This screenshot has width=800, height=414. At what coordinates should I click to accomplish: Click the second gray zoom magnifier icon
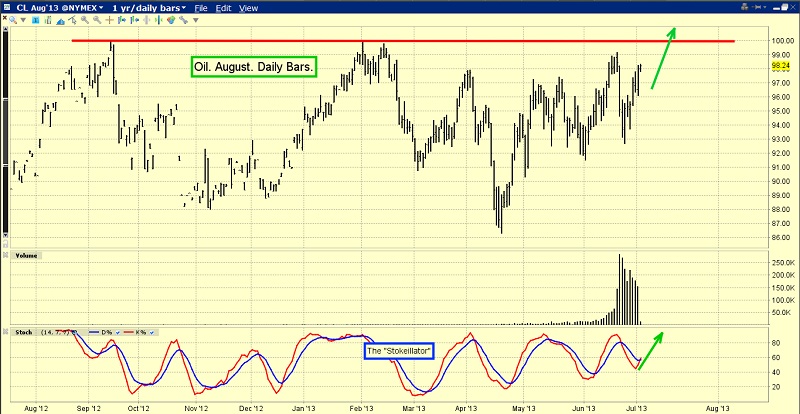(x=97, y=20)
